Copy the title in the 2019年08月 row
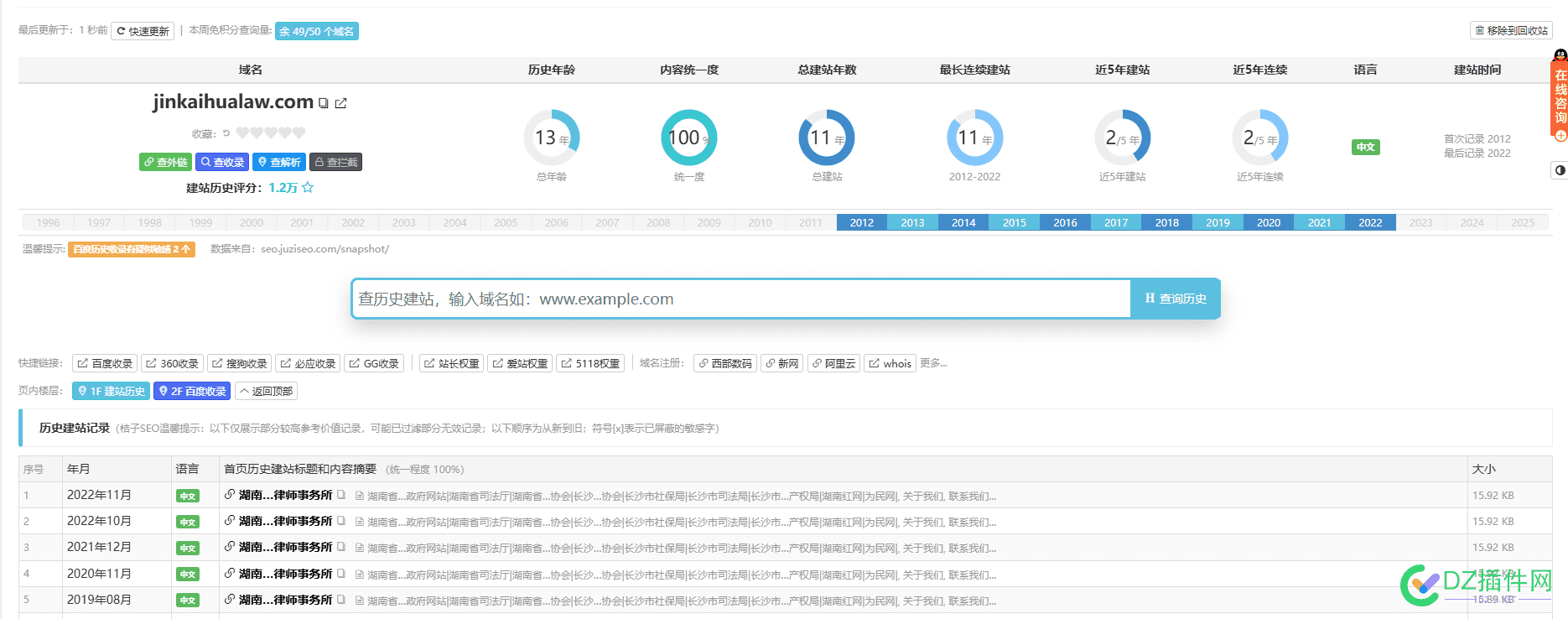Image resolution: width=1568 pixels, height=619 pixels. pos(341,600)
